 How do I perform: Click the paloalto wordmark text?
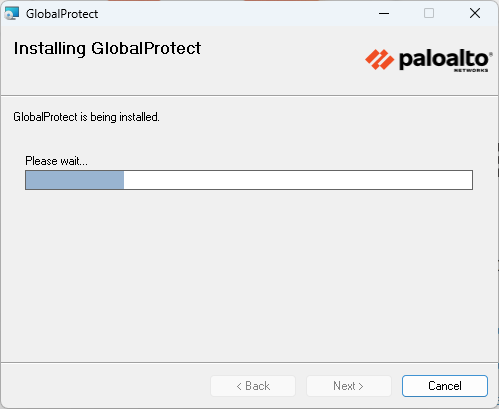(444, 60)
